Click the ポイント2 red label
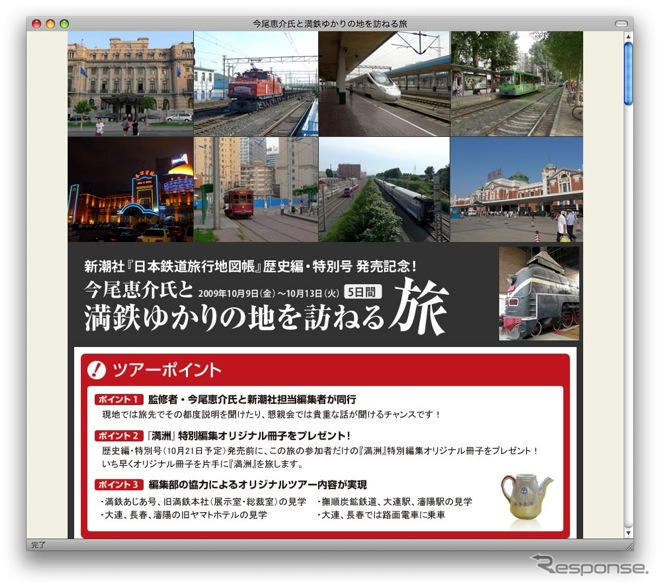 tap(119, 436)
